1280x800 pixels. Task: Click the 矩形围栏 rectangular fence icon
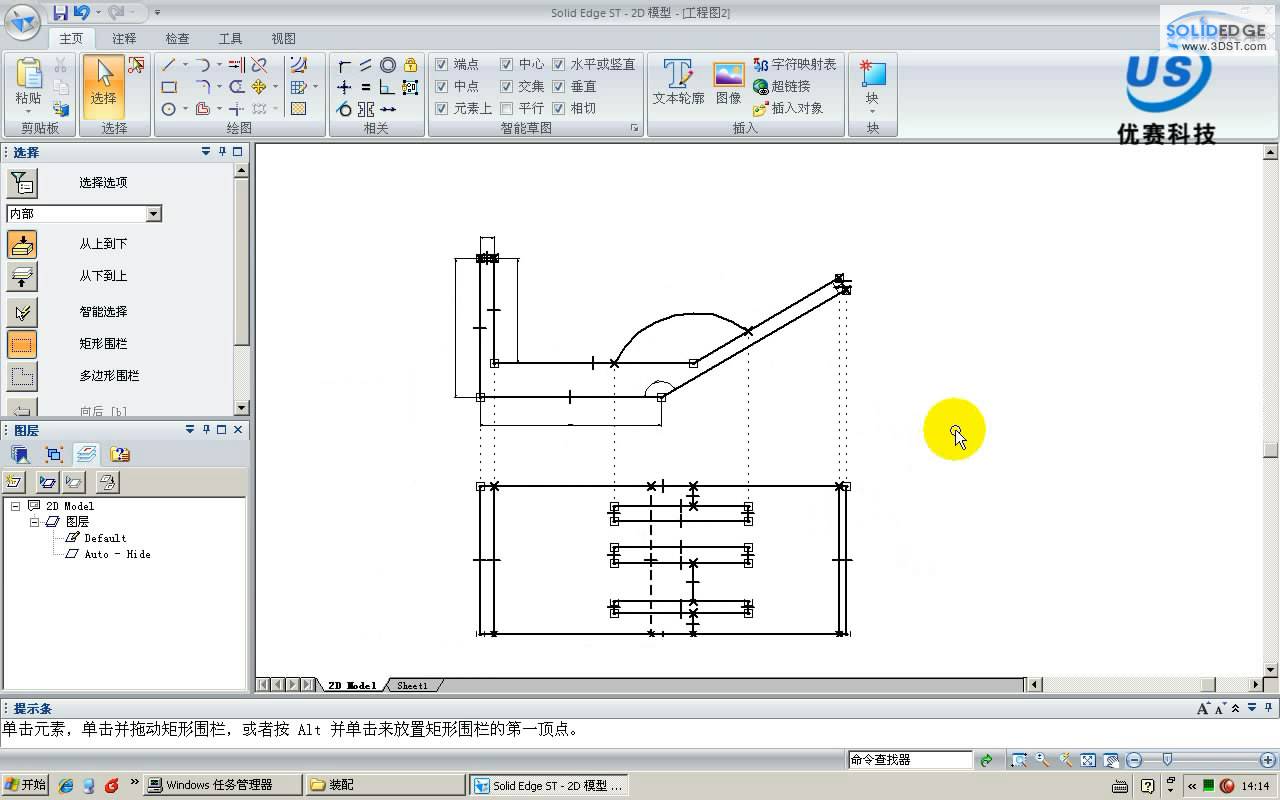(22, 344)
